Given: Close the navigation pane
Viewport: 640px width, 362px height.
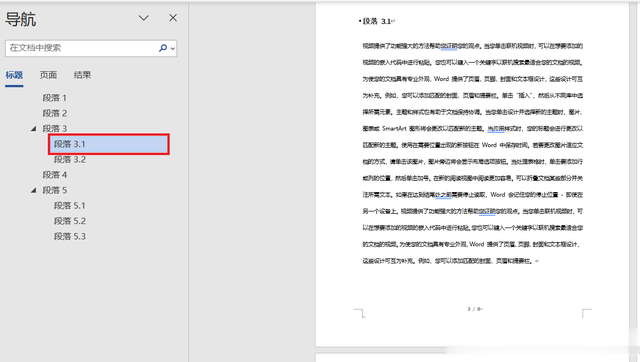Looking at the screenshot, I should (173, 18).
